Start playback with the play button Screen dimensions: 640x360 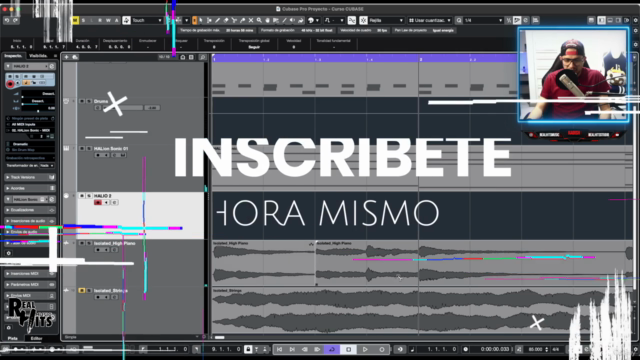pos(365,349)
